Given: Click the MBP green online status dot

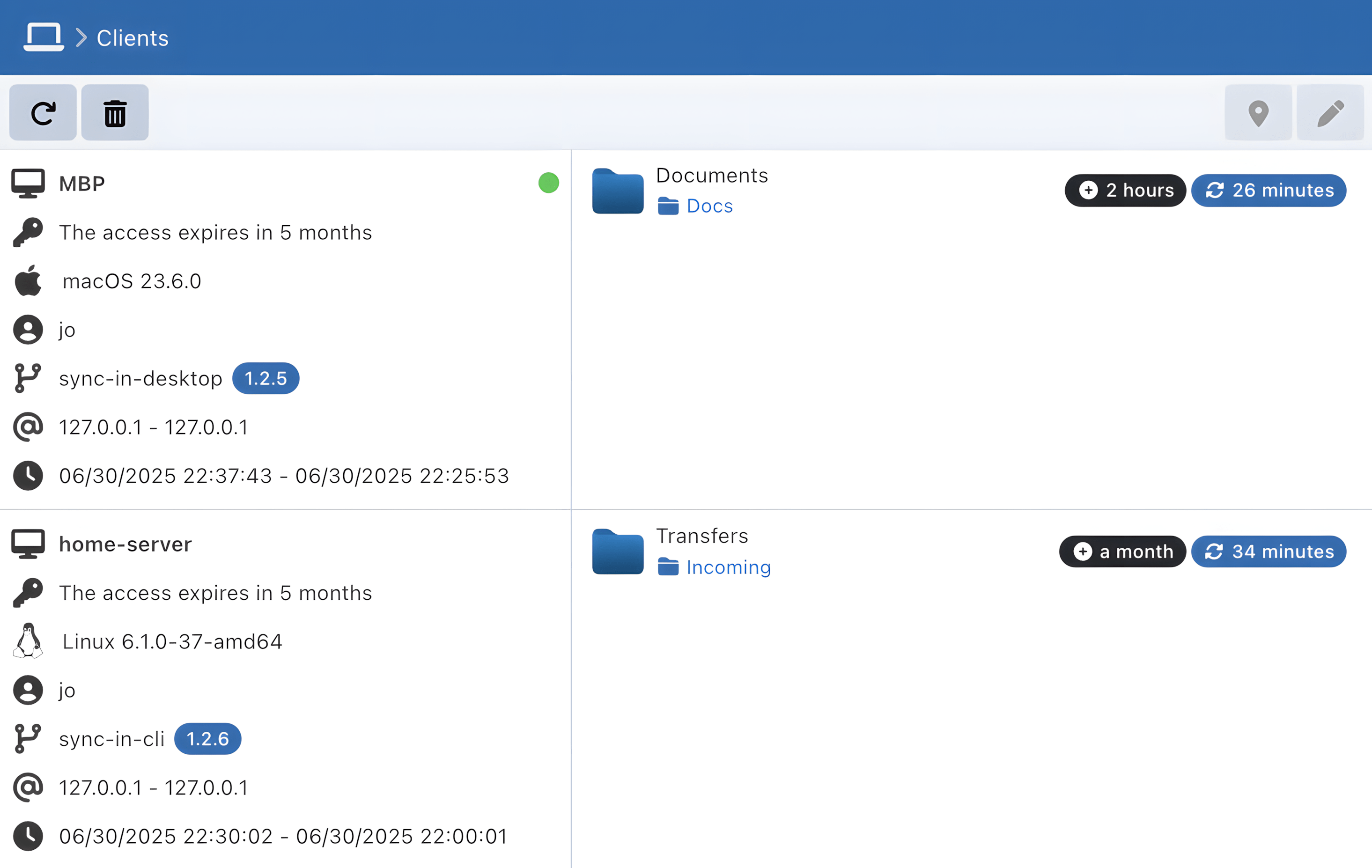Looking at the screenshot, I should pyautogui.click(x=548, y=183).
